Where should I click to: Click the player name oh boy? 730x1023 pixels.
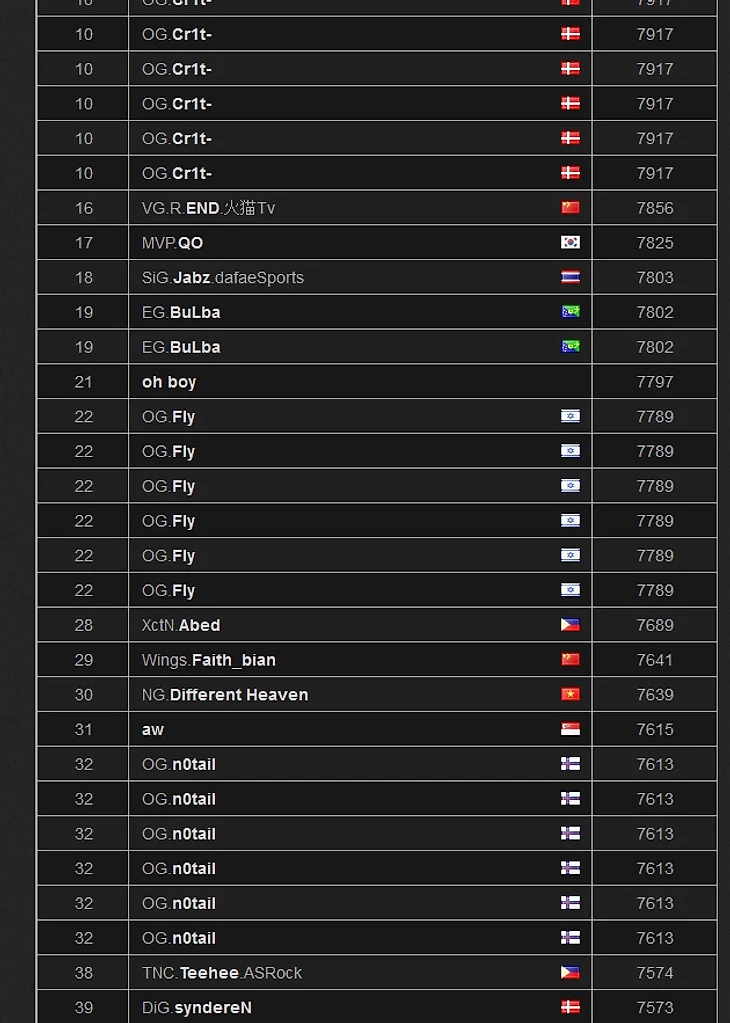169,382
